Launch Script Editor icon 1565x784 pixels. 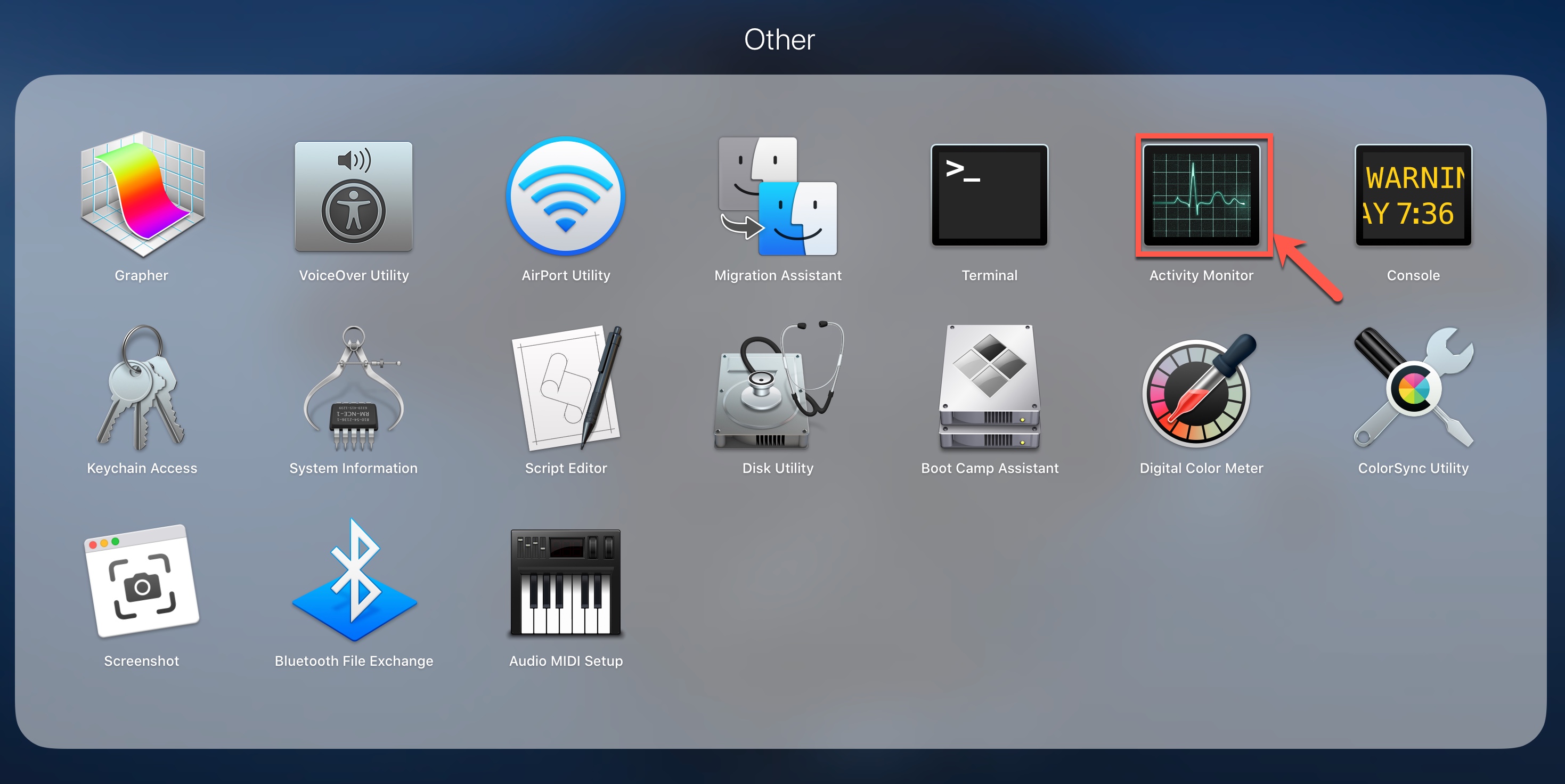[567, 388]
